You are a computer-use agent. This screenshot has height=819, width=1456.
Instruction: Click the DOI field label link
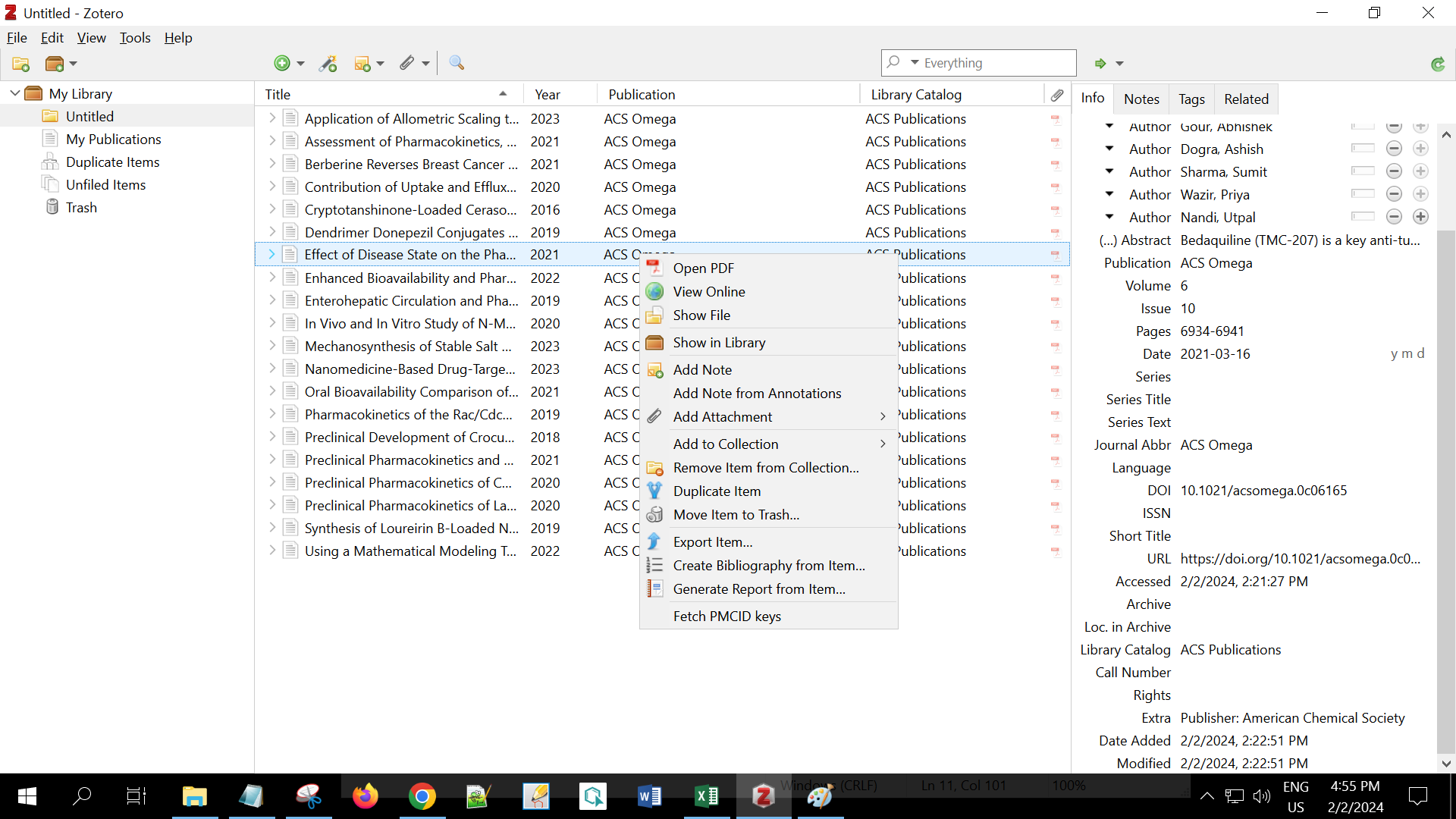click(x=1158, y=491)
